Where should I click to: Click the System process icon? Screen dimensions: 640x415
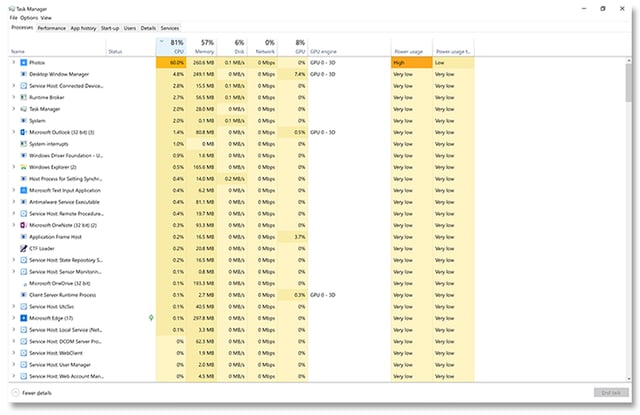(24, 121)
